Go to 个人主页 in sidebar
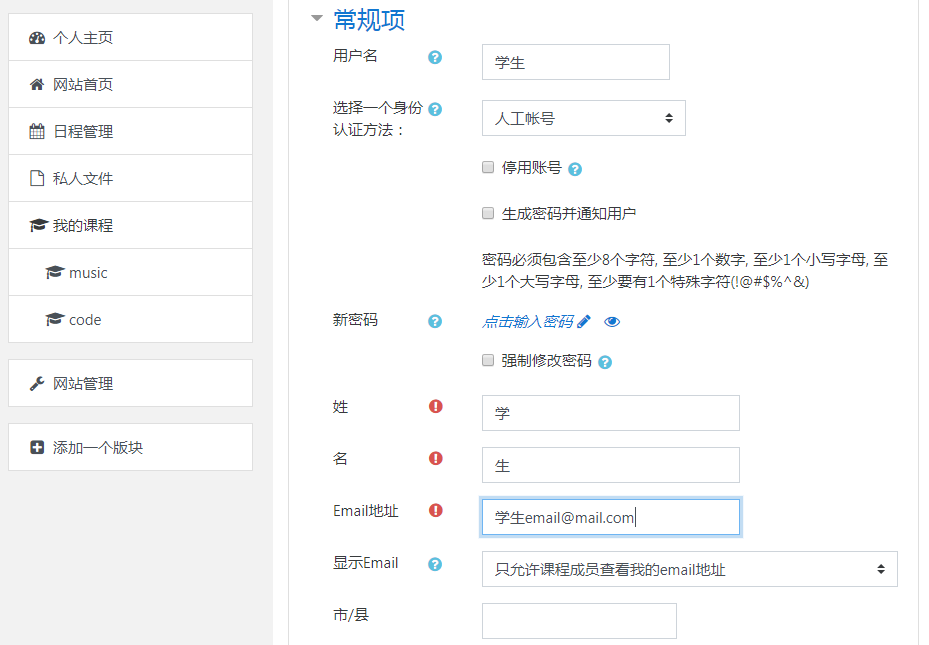Image resolution: width=929 pixels, height=645 pixels. 83,38
